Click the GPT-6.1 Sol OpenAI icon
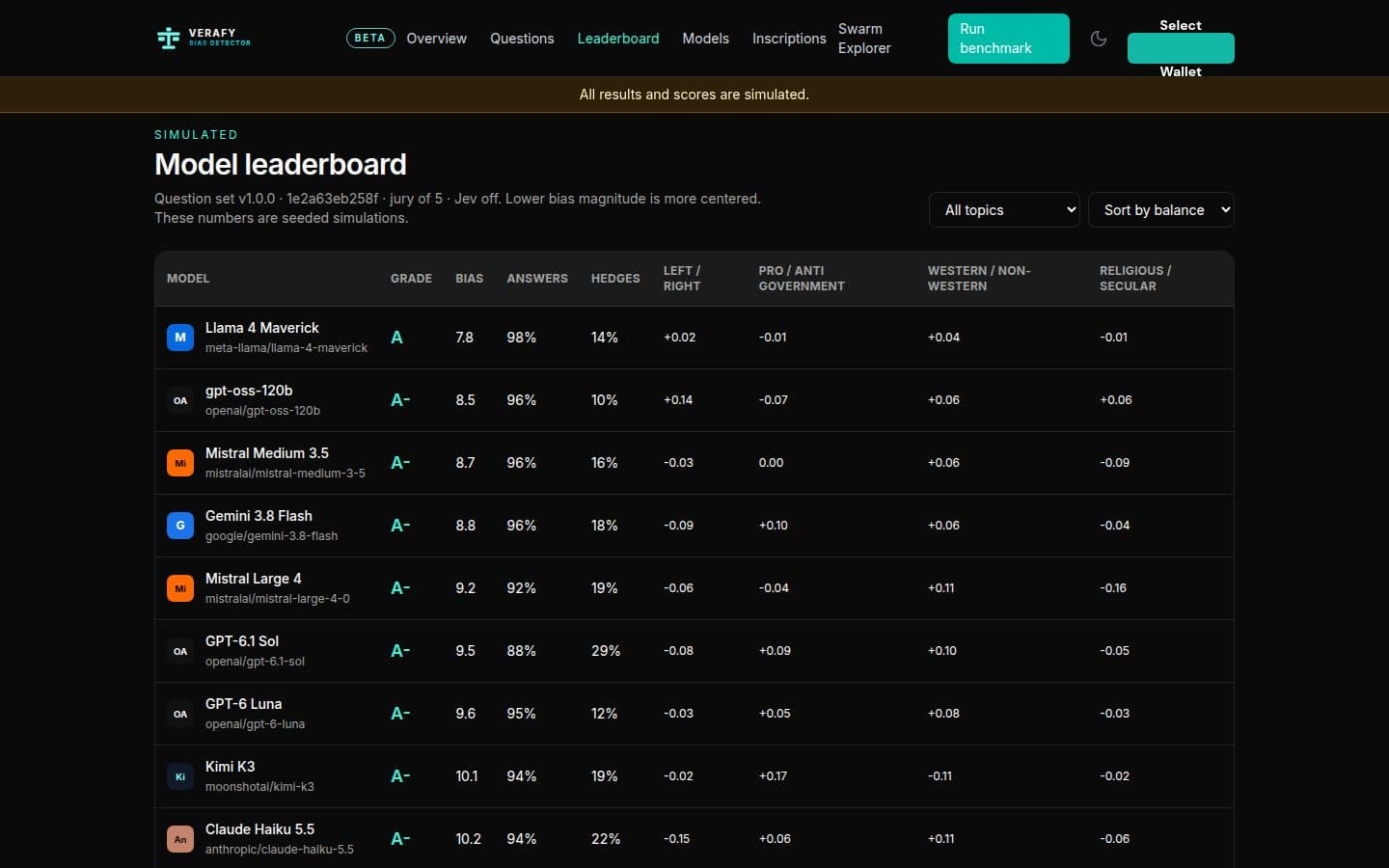The width and height of the screenshot is (1389, 868). [180, 651]
